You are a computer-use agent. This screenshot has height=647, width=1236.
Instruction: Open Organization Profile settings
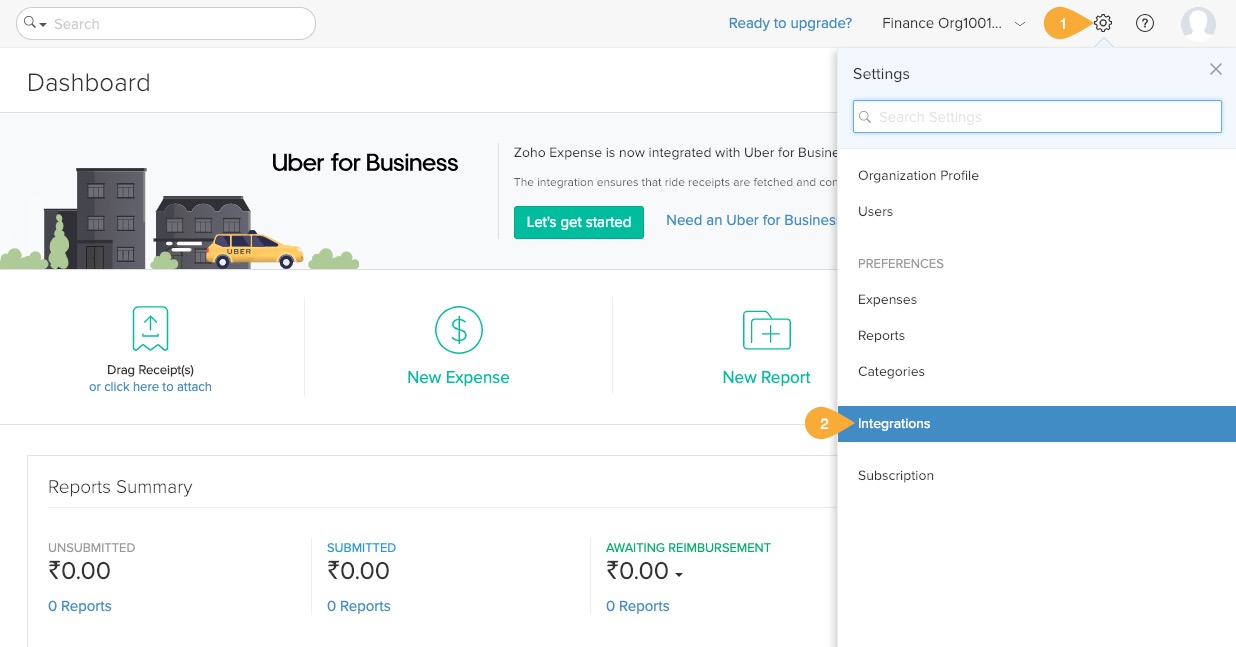pyautogui.click(x=918, y=176)
